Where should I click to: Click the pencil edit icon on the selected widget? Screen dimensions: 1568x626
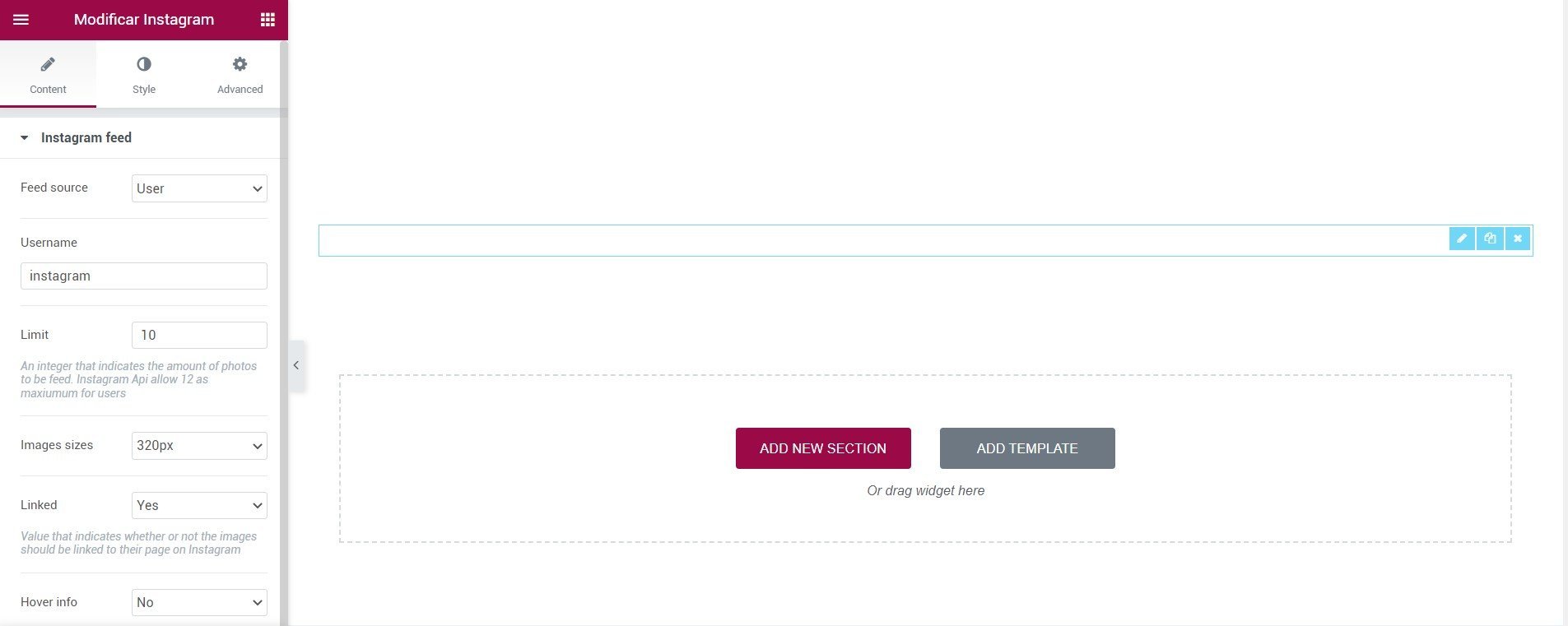[x=1462, y=239]
